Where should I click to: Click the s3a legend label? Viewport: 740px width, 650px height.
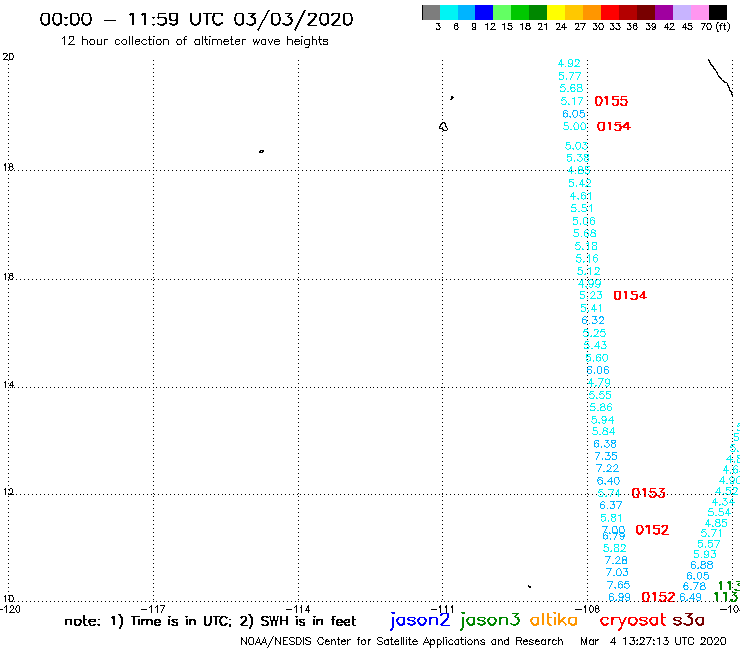(688, 620)
